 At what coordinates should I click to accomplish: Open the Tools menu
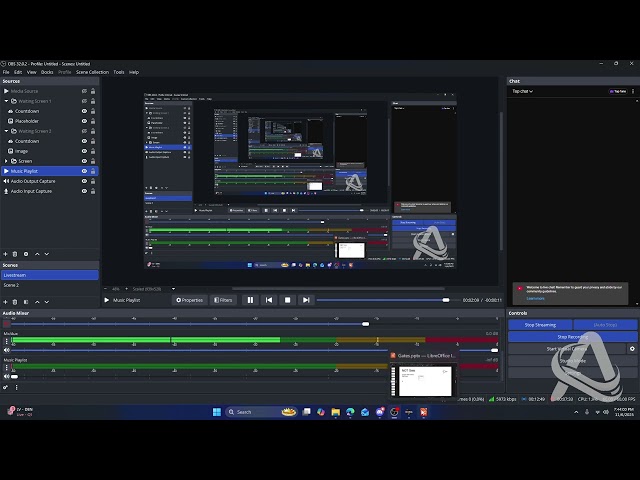tap(118, 72)
